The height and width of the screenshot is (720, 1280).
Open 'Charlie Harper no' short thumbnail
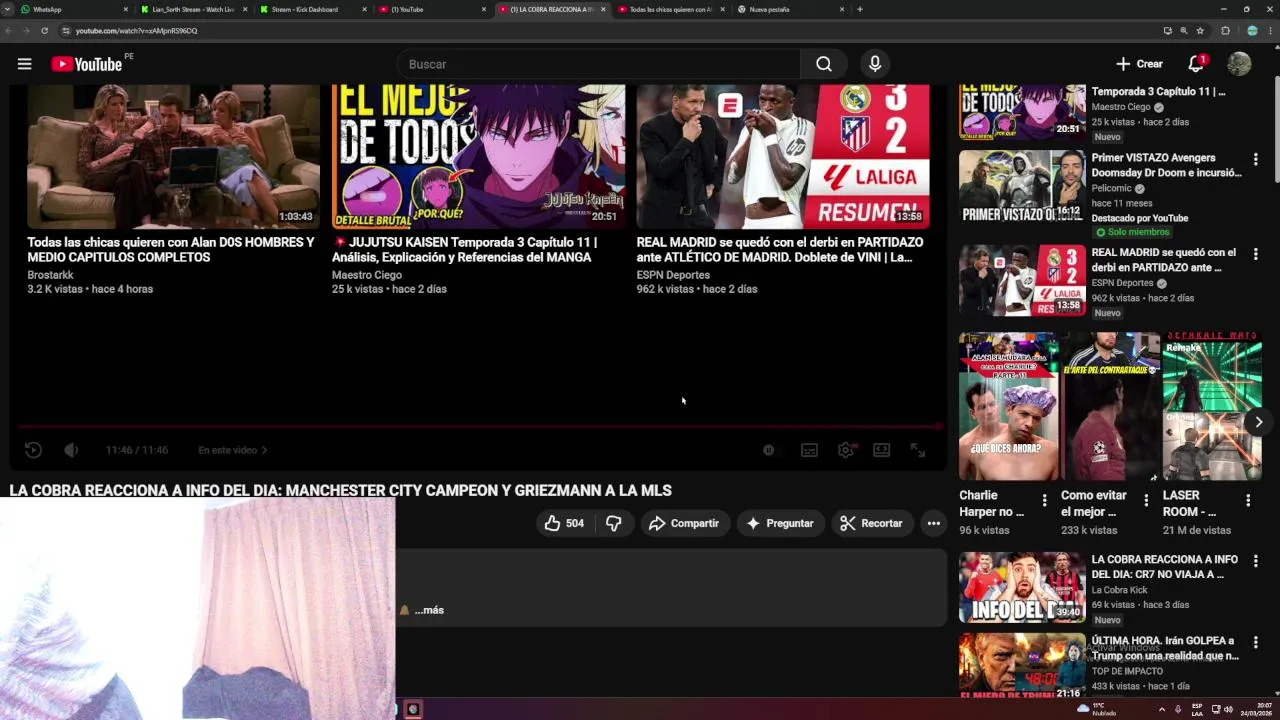coord(1008,406)
